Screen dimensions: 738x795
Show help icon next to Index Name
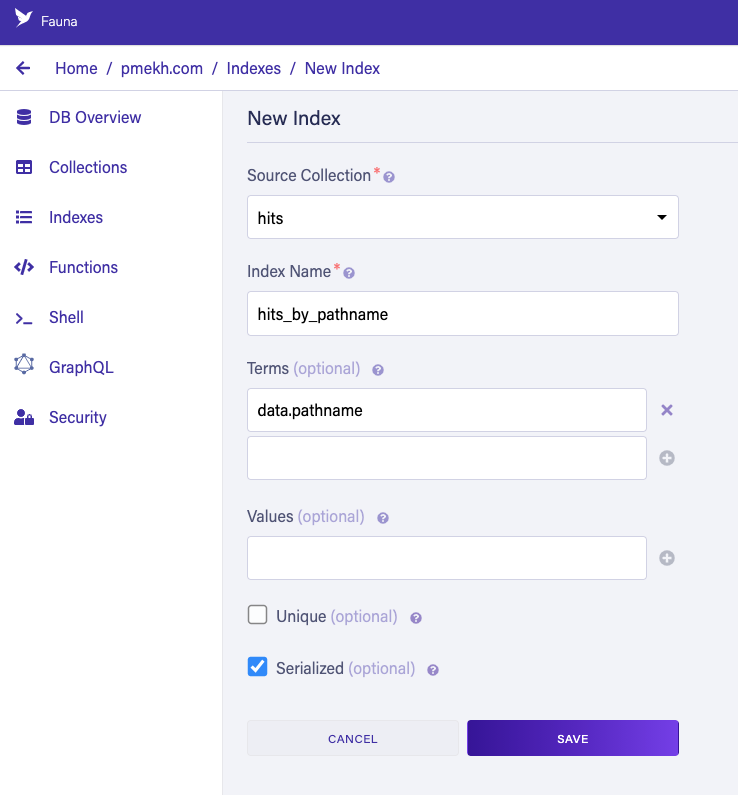click(349, 273)
